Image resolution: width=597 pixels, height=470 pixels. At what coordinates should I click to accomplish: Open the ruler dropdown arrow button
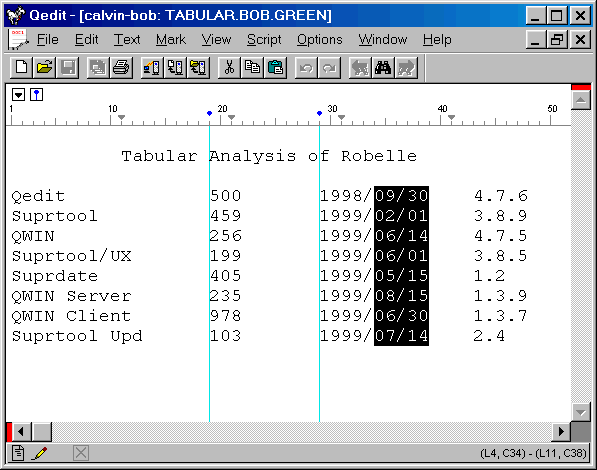pyautogui.click(x=18, y=94)
